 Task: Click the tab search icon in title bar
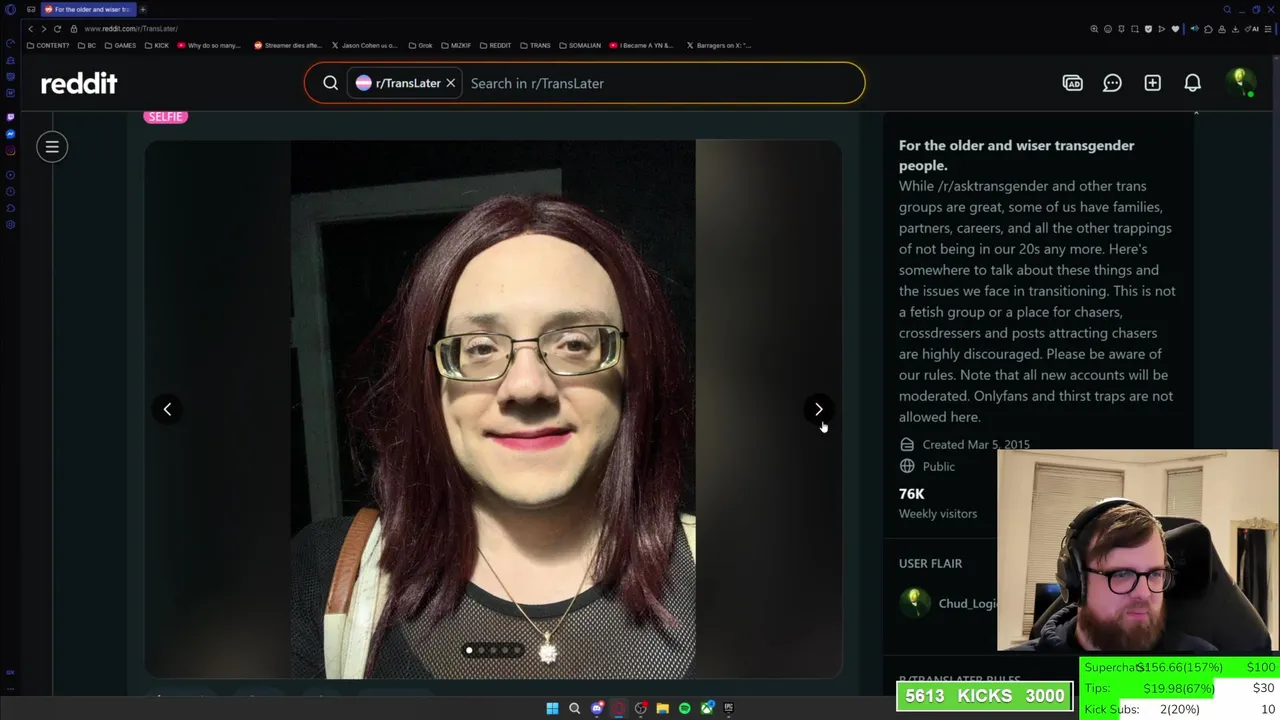(1227, 9)
